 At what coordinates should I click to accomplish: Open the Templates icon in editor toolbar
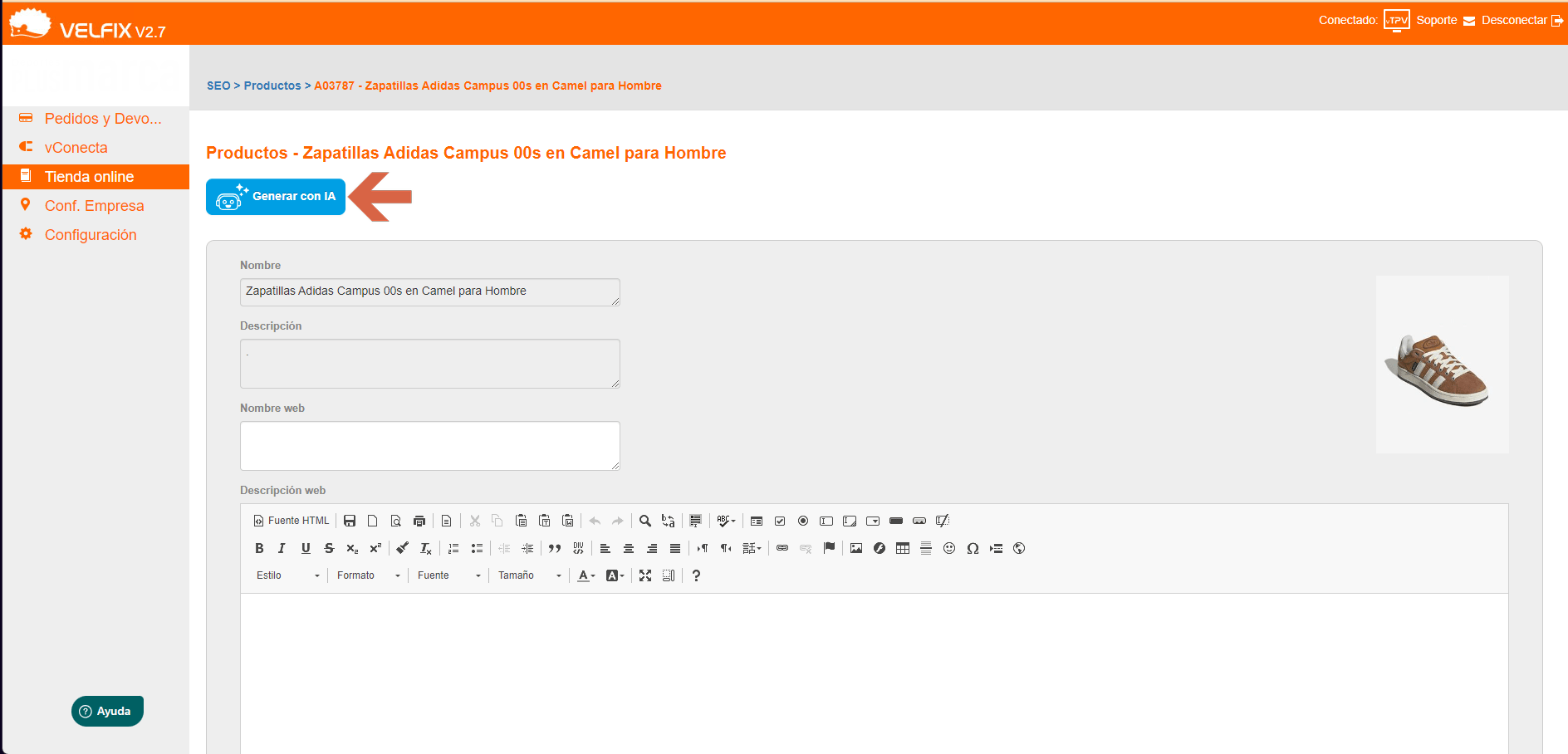[x=446, y=521]
